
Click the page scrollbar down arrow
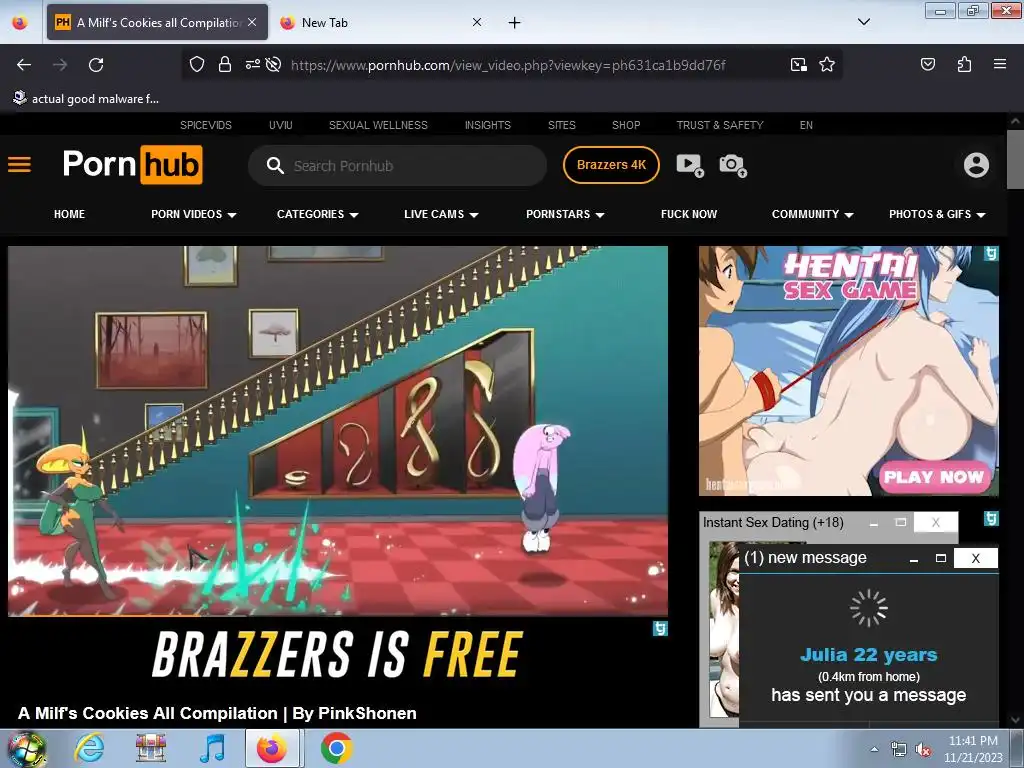click(1015, 720)
